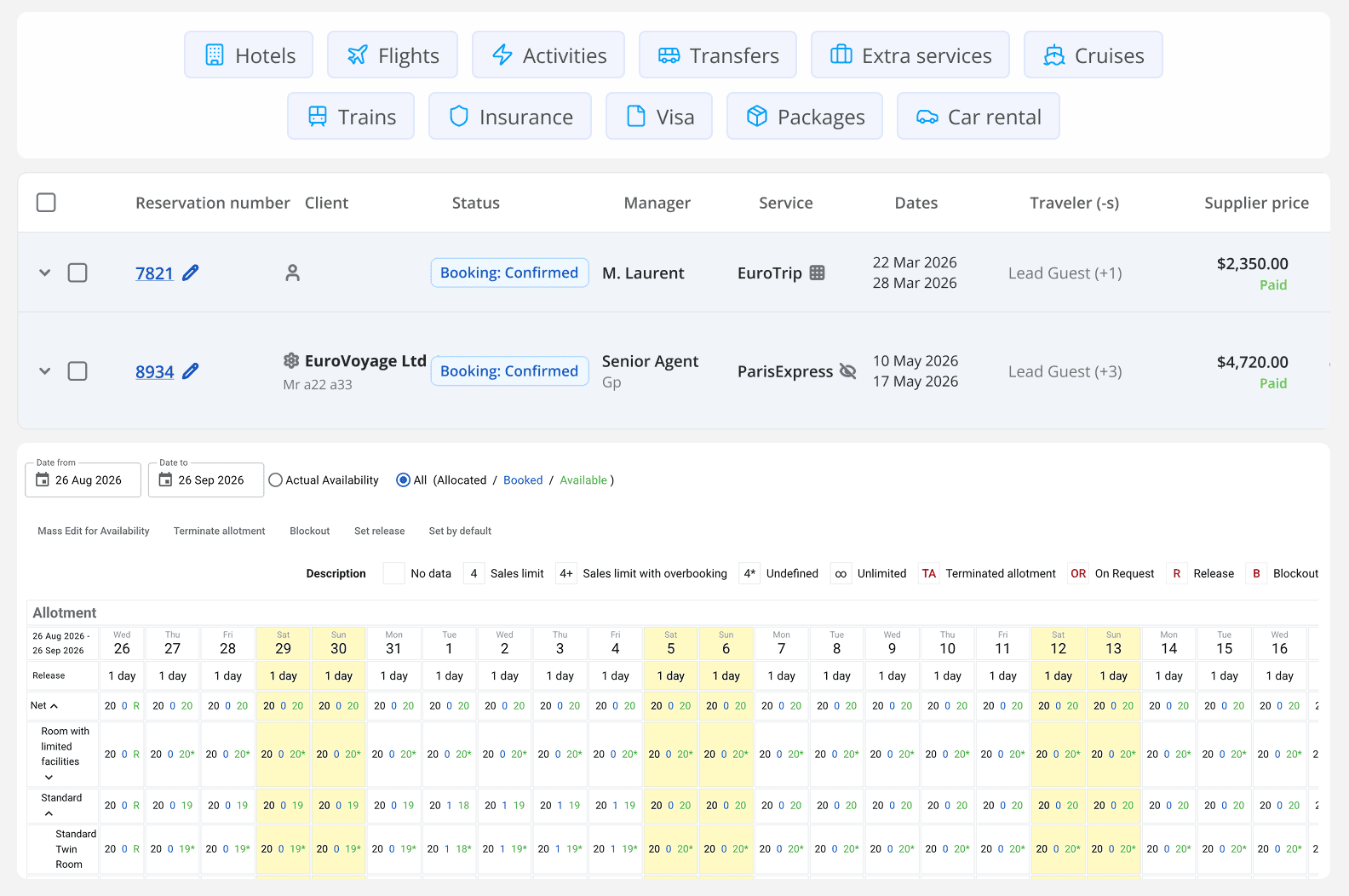Click the Insurance shield icon
This screenshot has width=1349, height=896.
(459, 117)
